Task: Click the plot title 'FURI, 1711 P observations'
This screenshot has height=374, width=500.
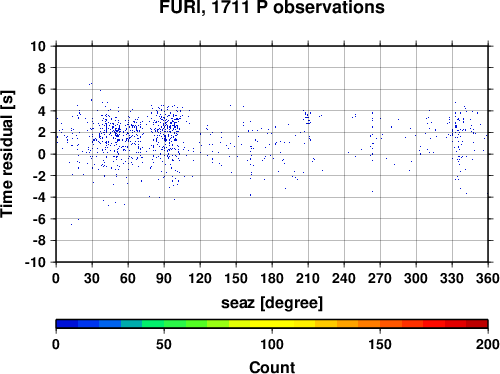Action: pos(272,6)
